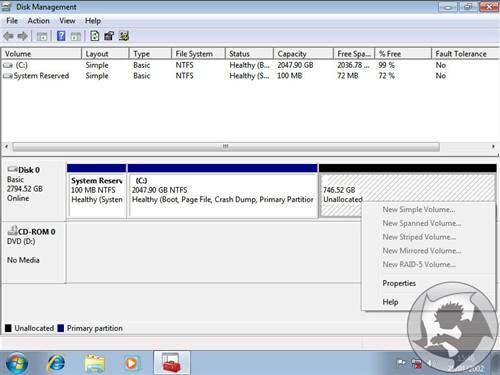Click the Properties toolbar icon
500x375 pixels.
tap(109, 36)
